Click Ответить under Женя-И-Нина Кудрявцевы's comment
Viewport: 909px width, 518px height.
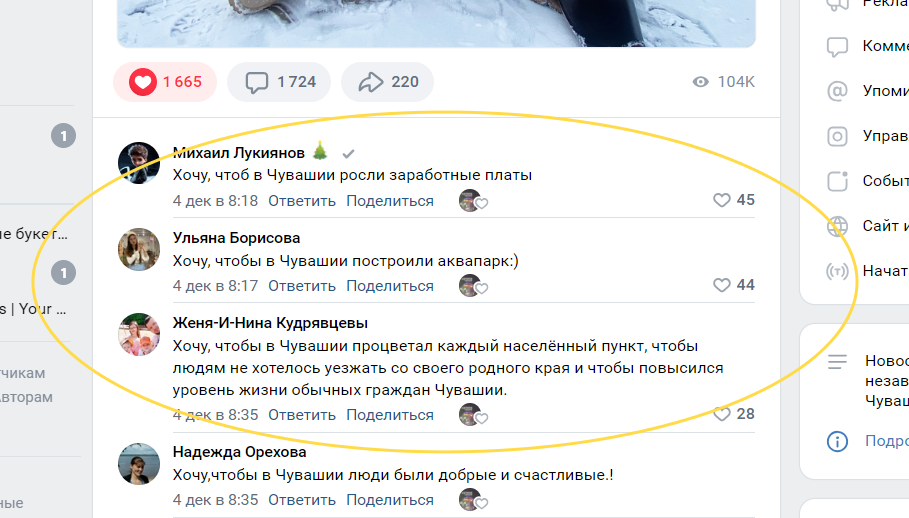click(302, 415)
